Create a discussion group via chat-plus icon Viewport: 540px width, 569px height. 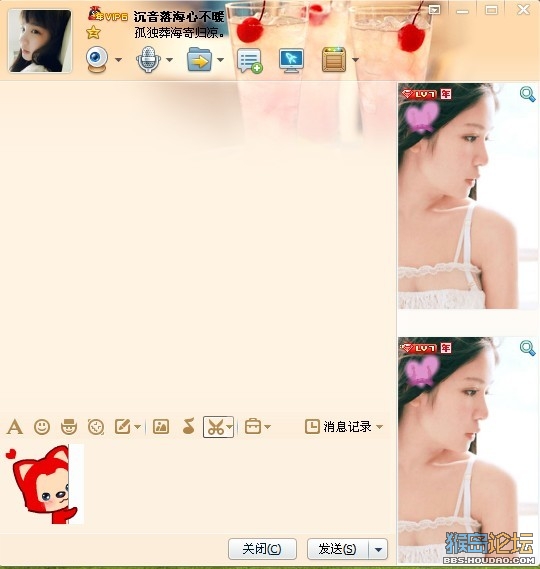[x=249, y=61]
